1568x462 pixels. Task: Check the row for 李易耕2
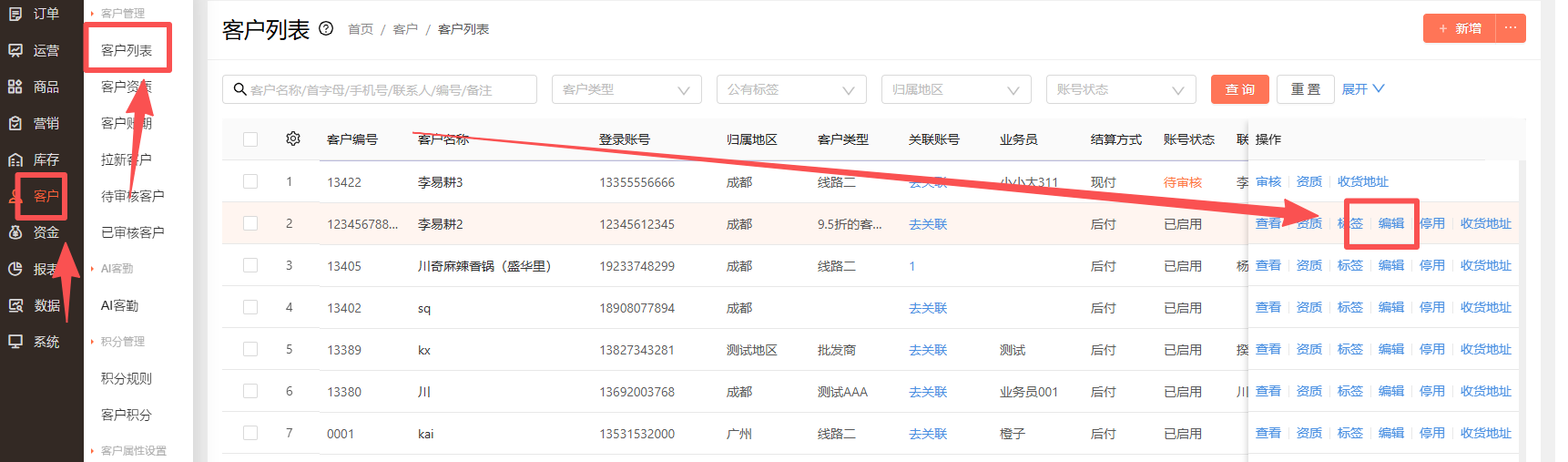pos(250,223)
